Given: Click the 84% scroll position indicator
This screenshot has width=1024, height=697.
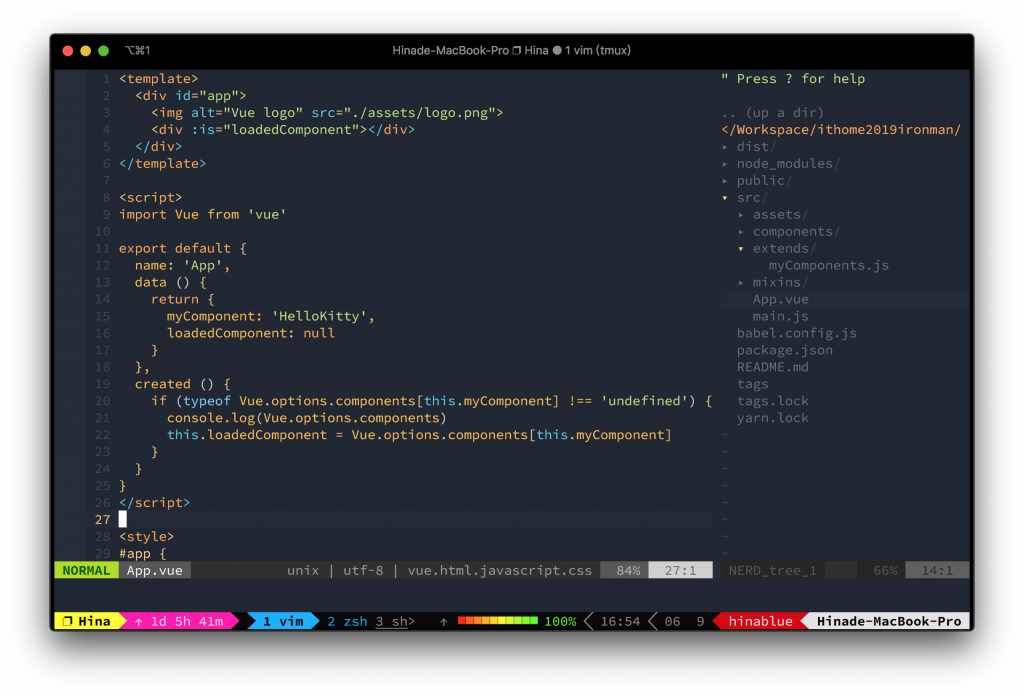Looking at the screenshot, I should [625, 570].
